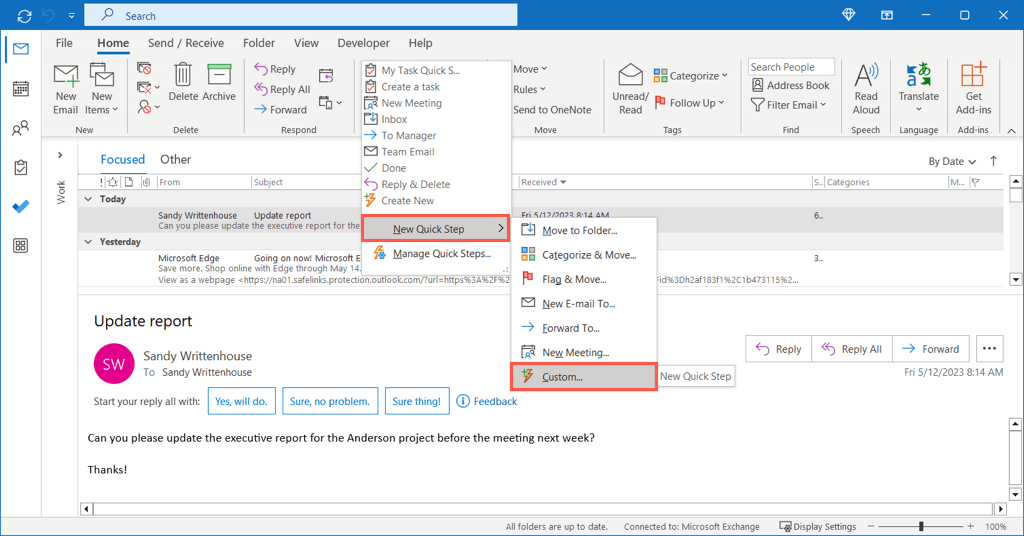Click Manage Quick Steps...

coord(436,253)
